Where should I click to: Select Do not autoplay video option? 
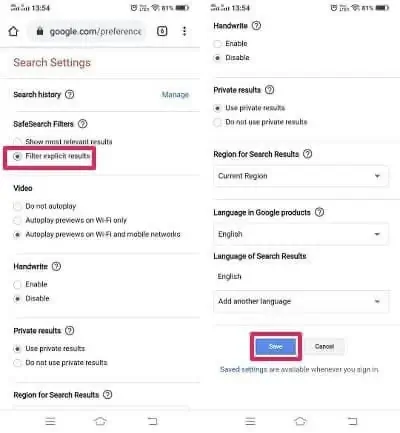[x=45, y=206]
